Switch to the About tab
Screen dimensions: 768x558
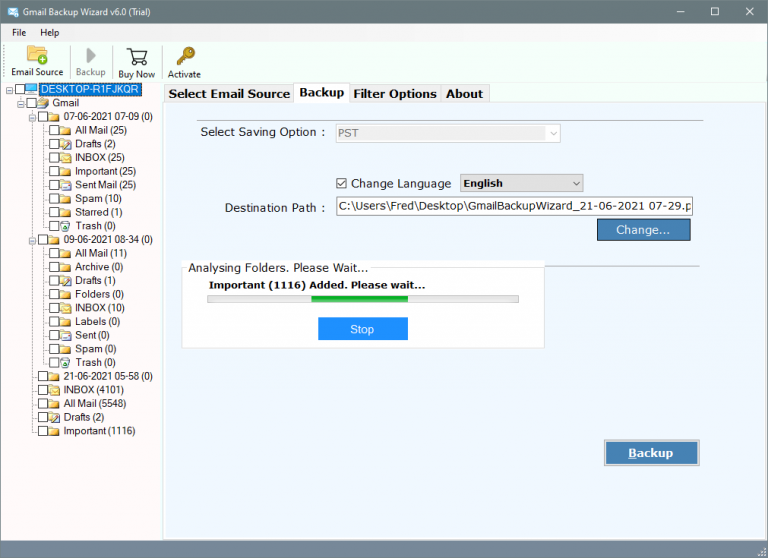[x=464, y=94]
